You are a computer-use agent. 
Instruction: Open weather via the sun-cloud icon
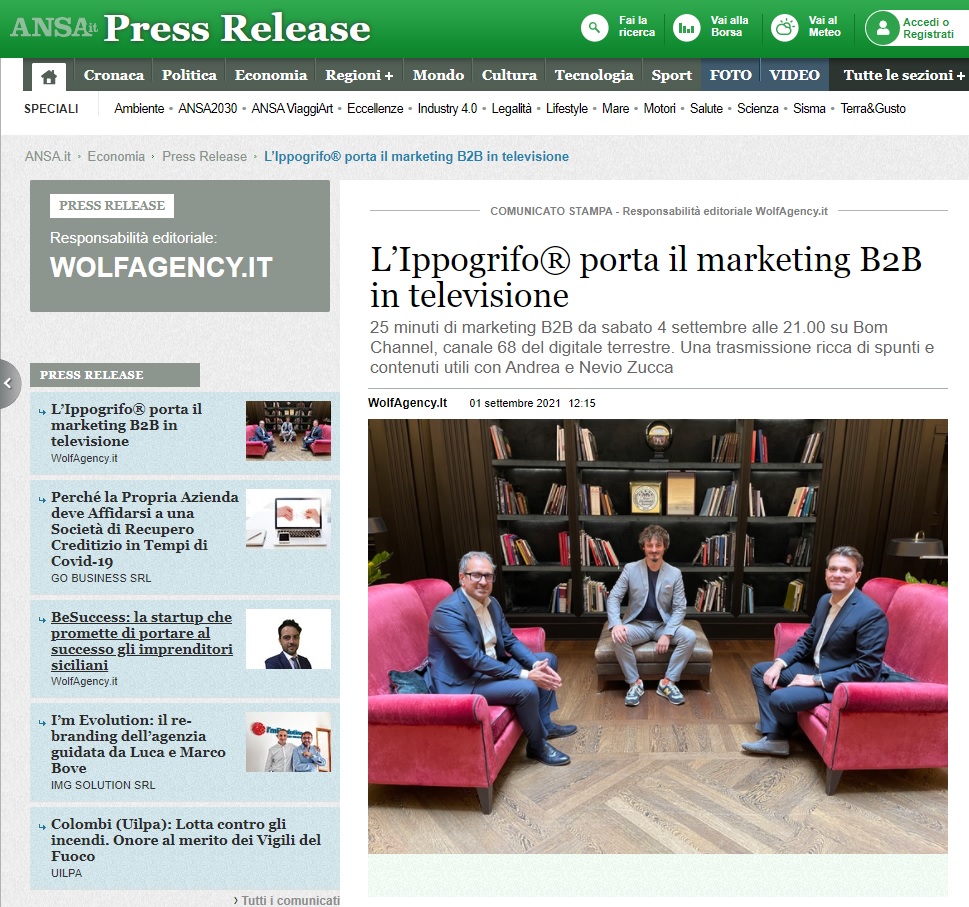(786, 27)
